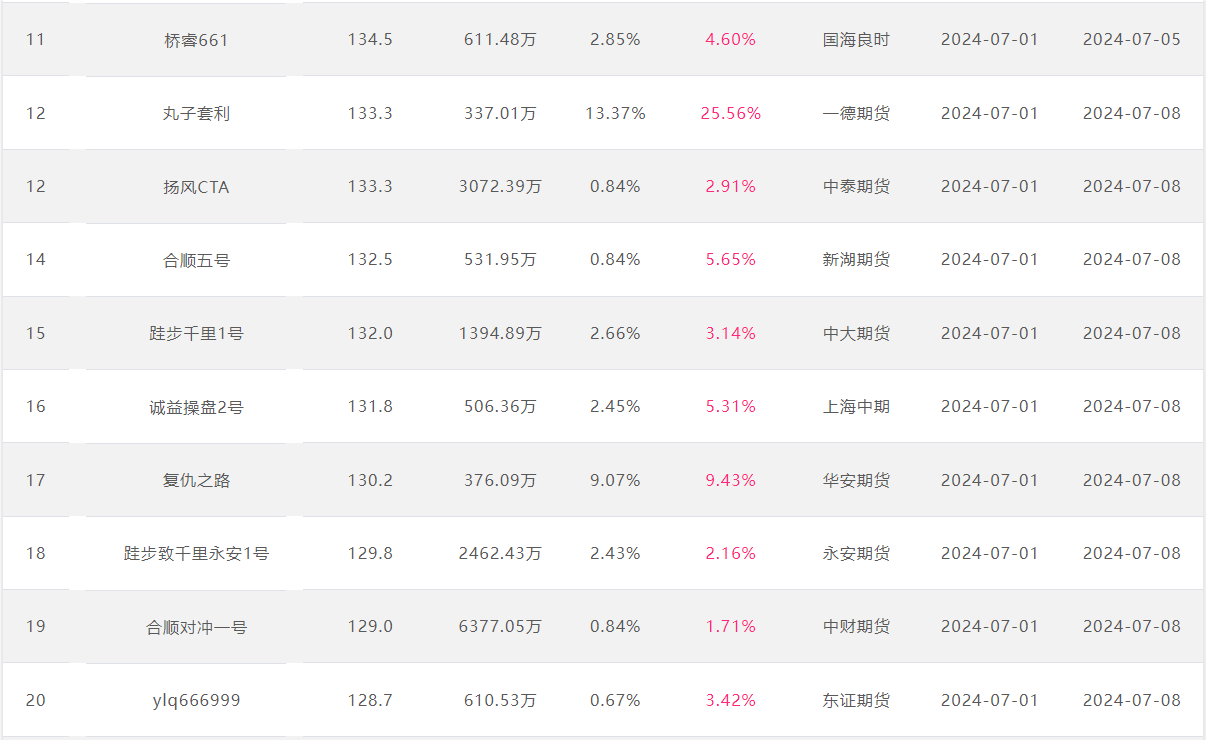Viewport: 1206px width, 740px height.
Task: Select the rank 14 row number
Action: point(36,260)
